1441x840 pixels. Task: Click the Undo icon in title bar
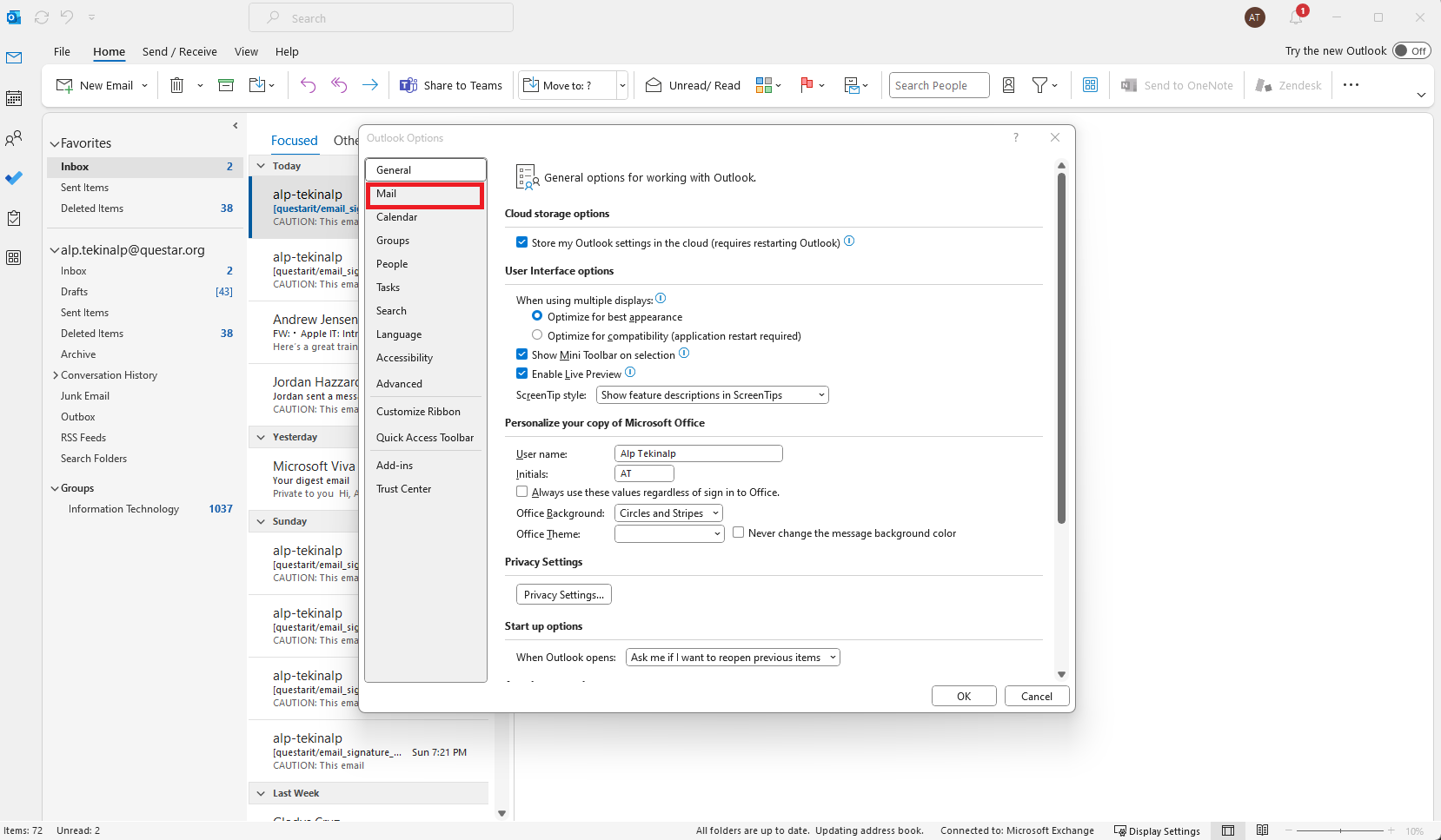click(x=67, y=17)
